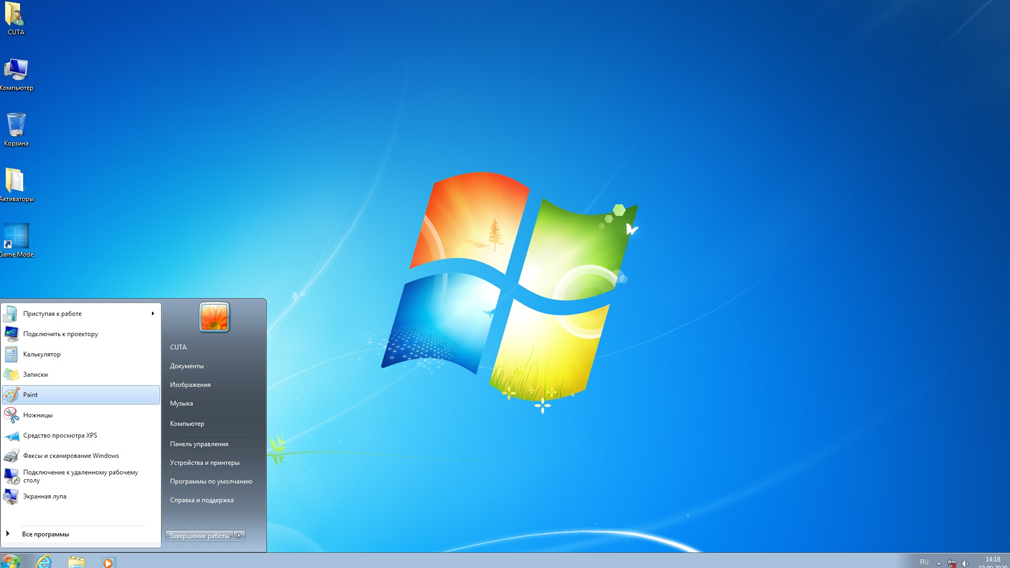Screen dimensions: 1010x568
Task: Open Калькулятор in the Start menu
Action: click(81, 354)
